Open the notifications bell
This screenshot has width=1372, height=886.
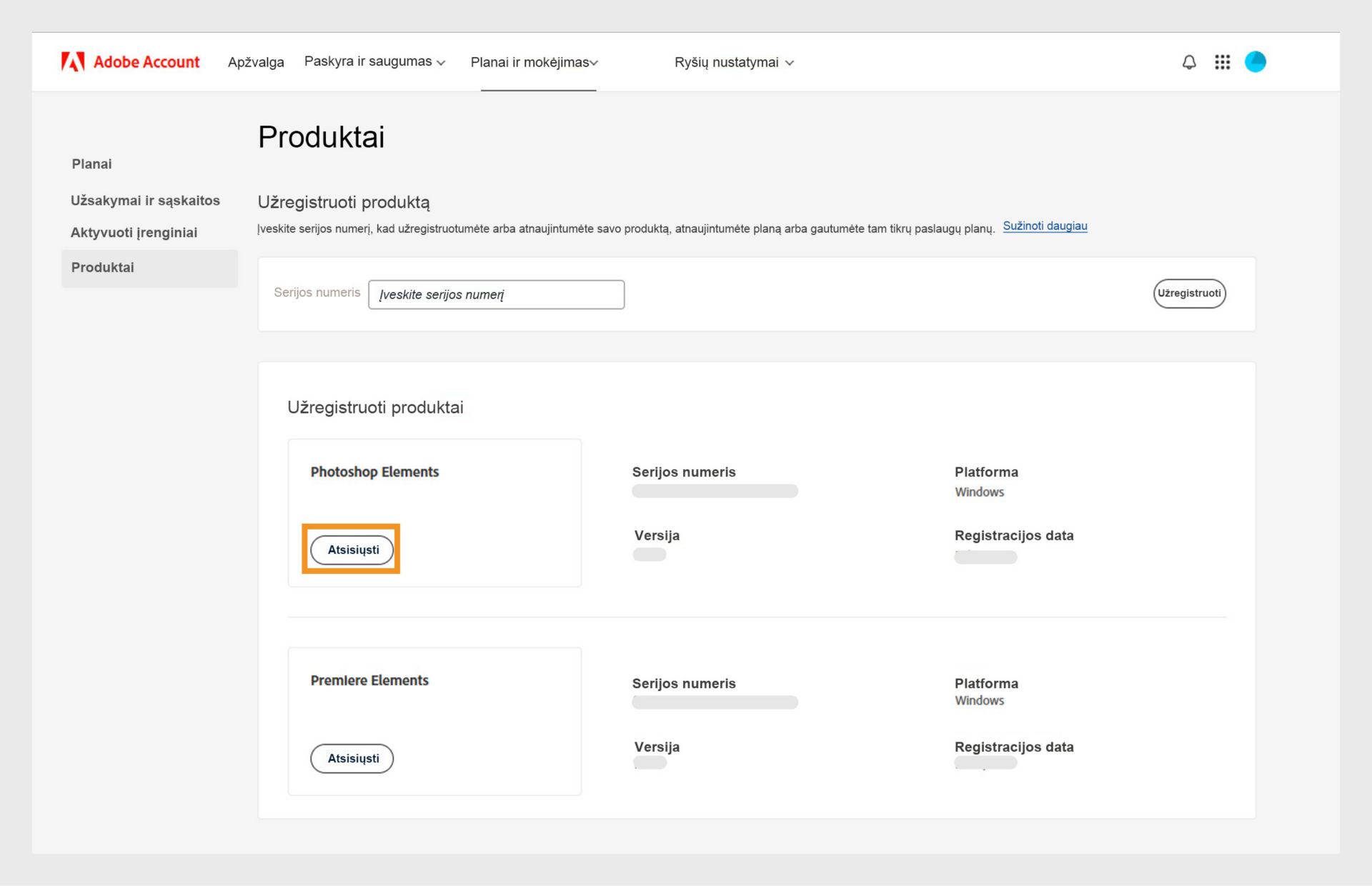(1188, 62)
